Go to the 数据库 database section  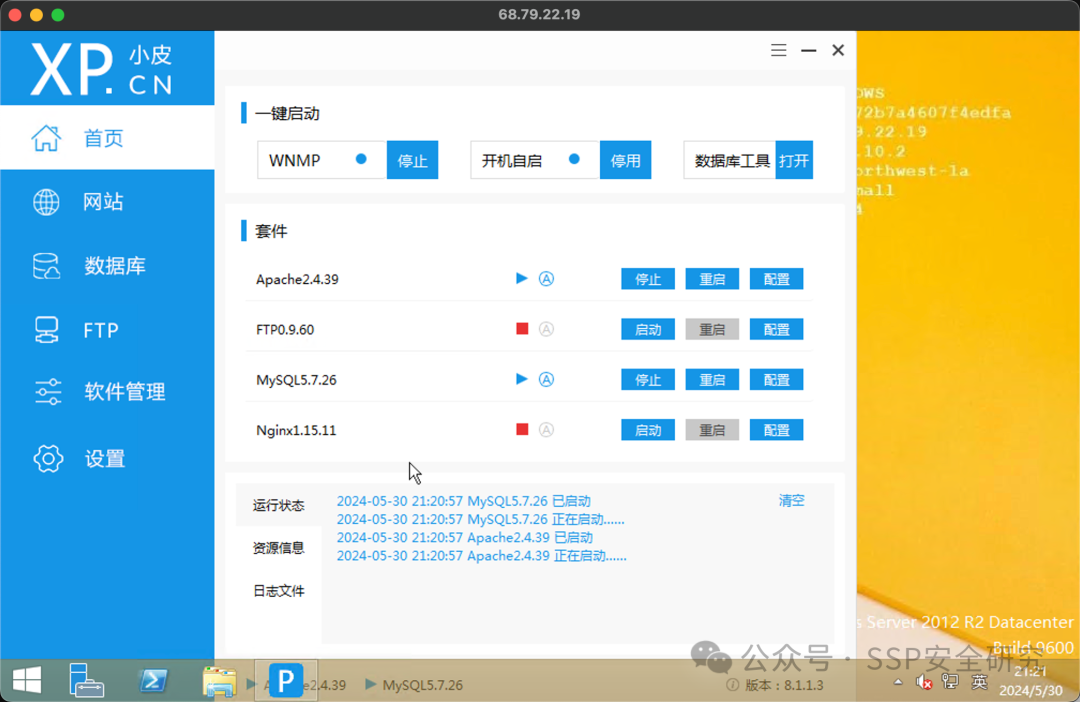(107, 266)
